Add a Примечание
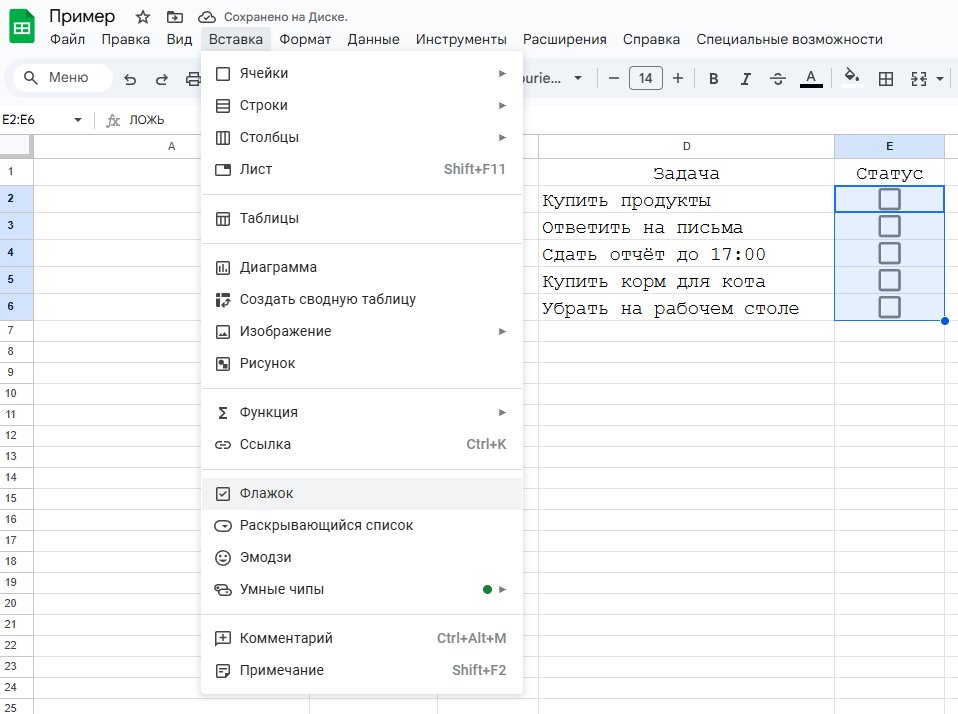 pyautogui.click(x=362, y=670)
